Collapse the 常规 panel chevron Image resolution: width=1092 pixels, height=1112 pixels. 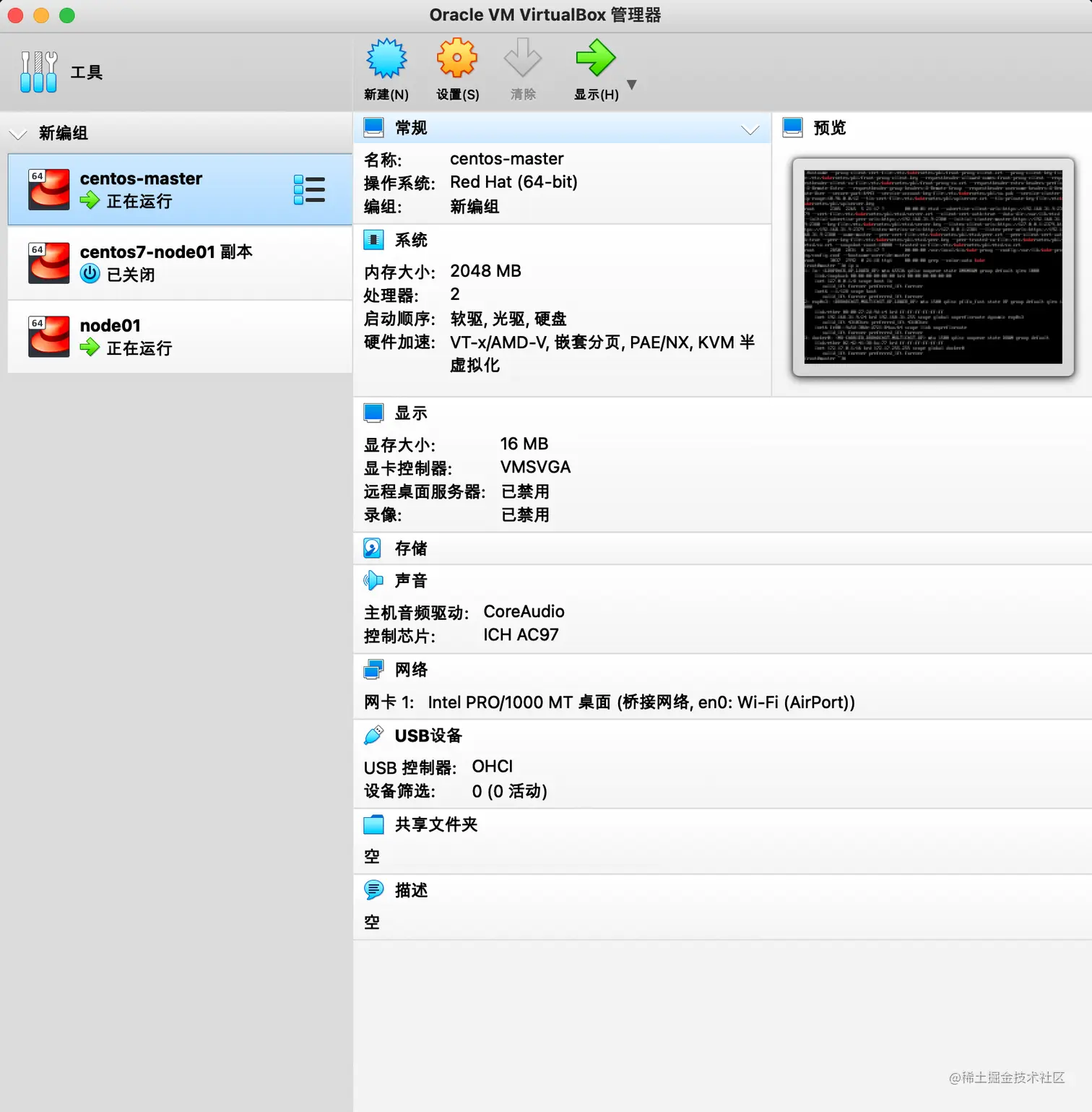pyautogui.click(x=751, y=129)
